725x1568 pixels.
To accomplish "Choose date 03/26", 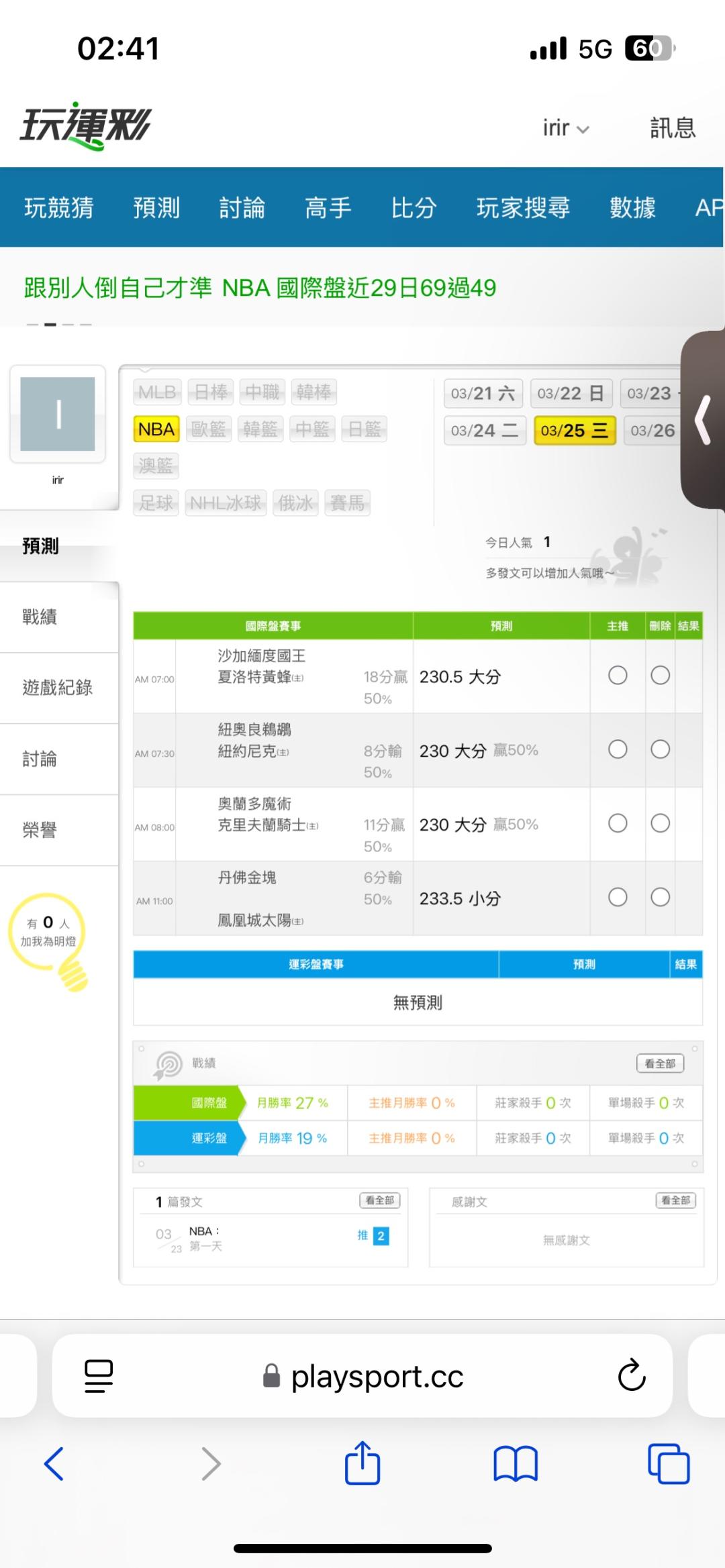I will pos(652,430).
